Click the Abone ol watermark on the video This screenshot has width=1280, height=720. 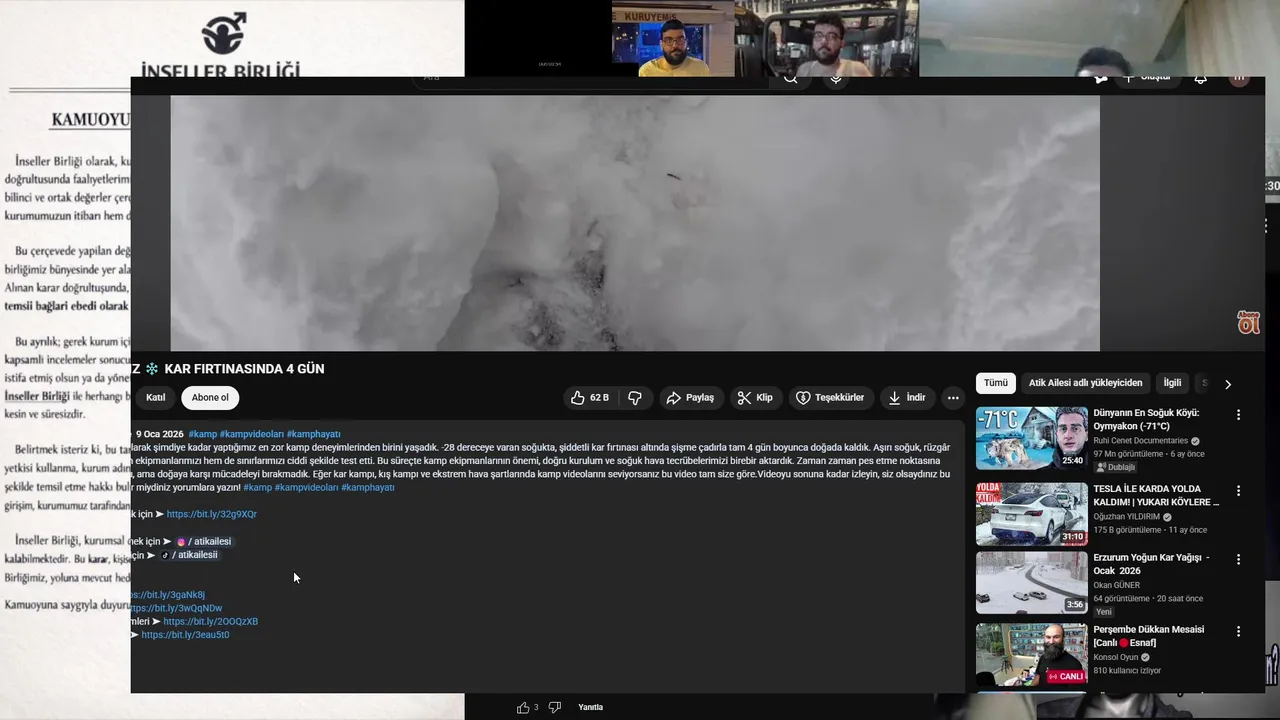coord(1248,322)
